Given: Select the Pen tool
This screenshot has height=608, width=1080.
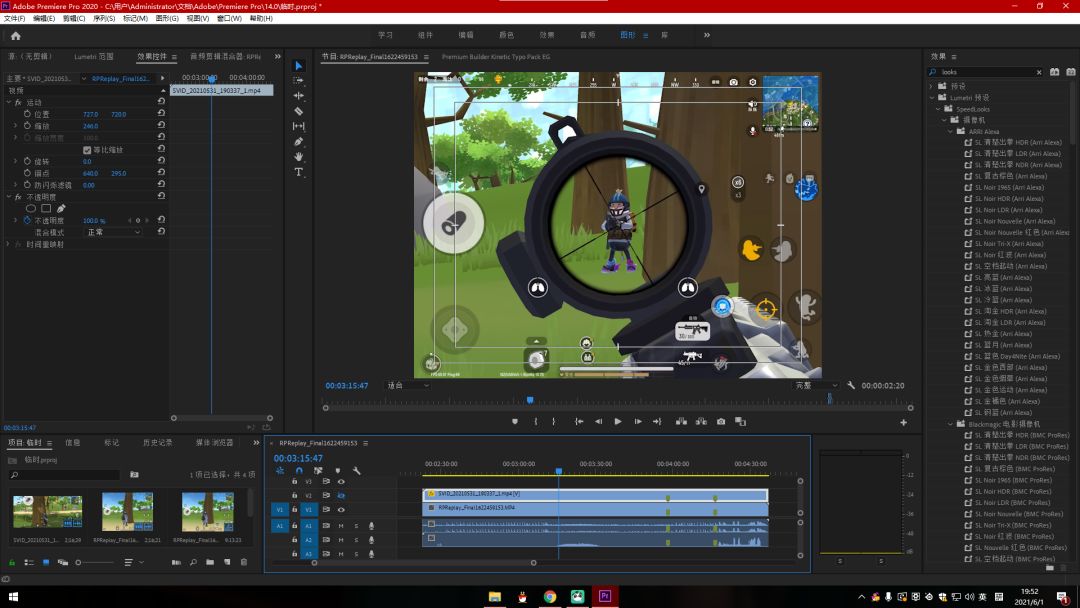Looking at the screenshot, I should pos(298,142).
